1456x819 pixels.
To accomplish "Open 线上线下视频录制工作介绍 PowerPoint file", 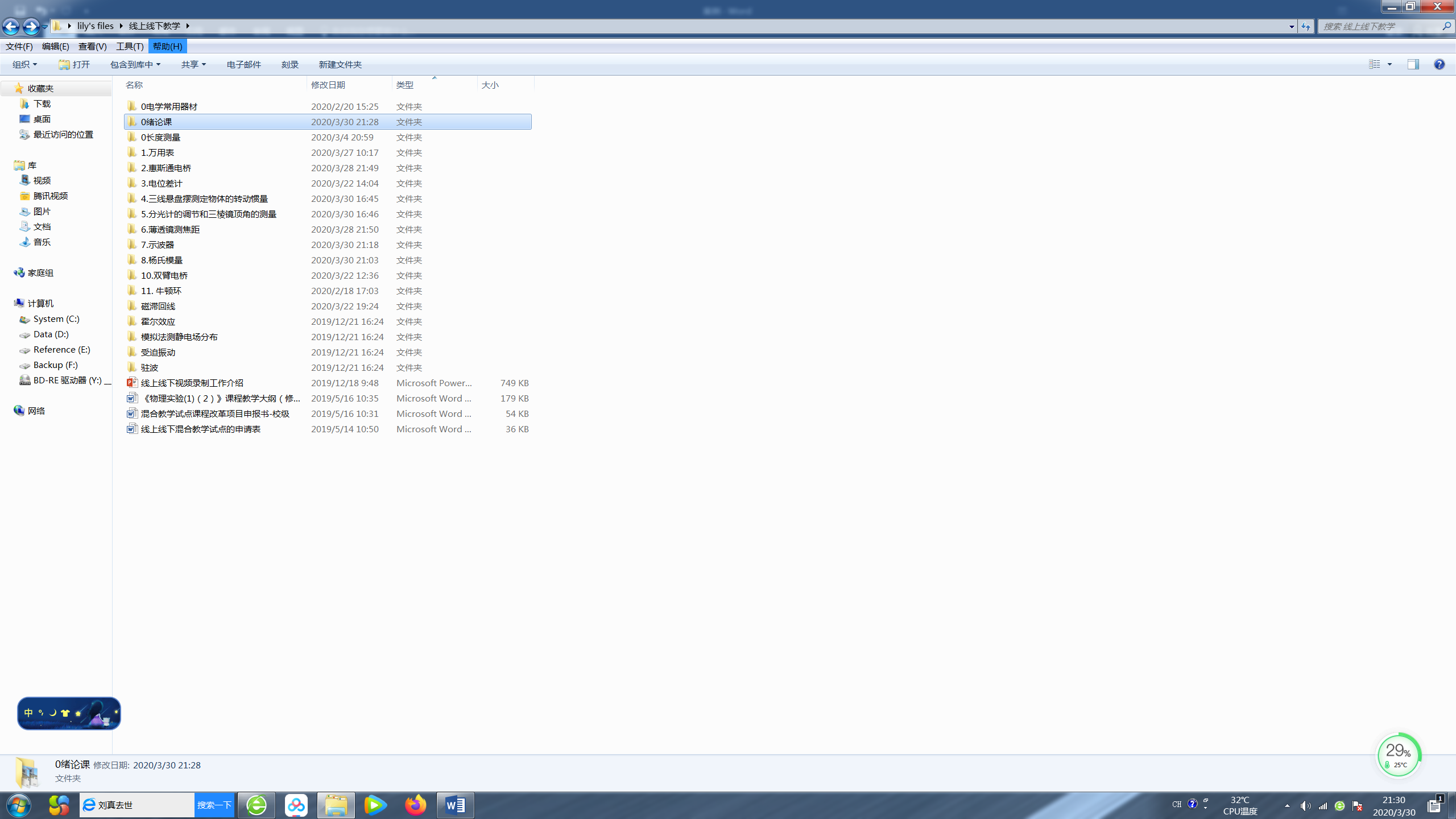I will 192,383.
